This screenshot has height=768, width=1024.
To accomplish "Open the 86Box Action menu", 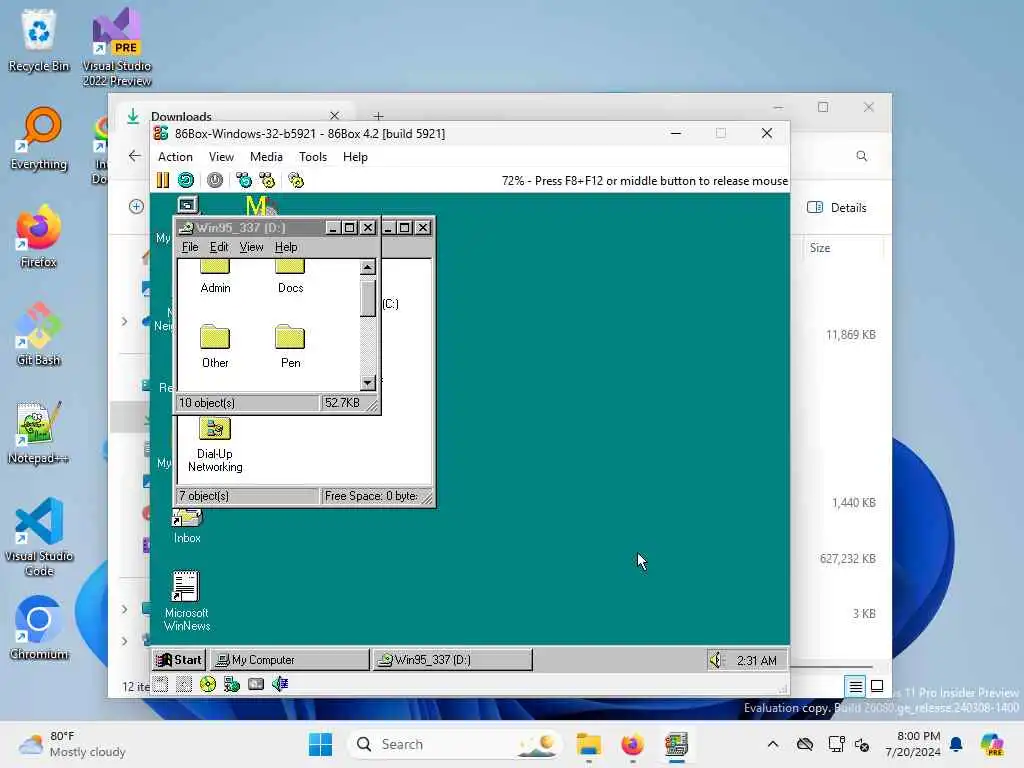I will coord(175,157).
